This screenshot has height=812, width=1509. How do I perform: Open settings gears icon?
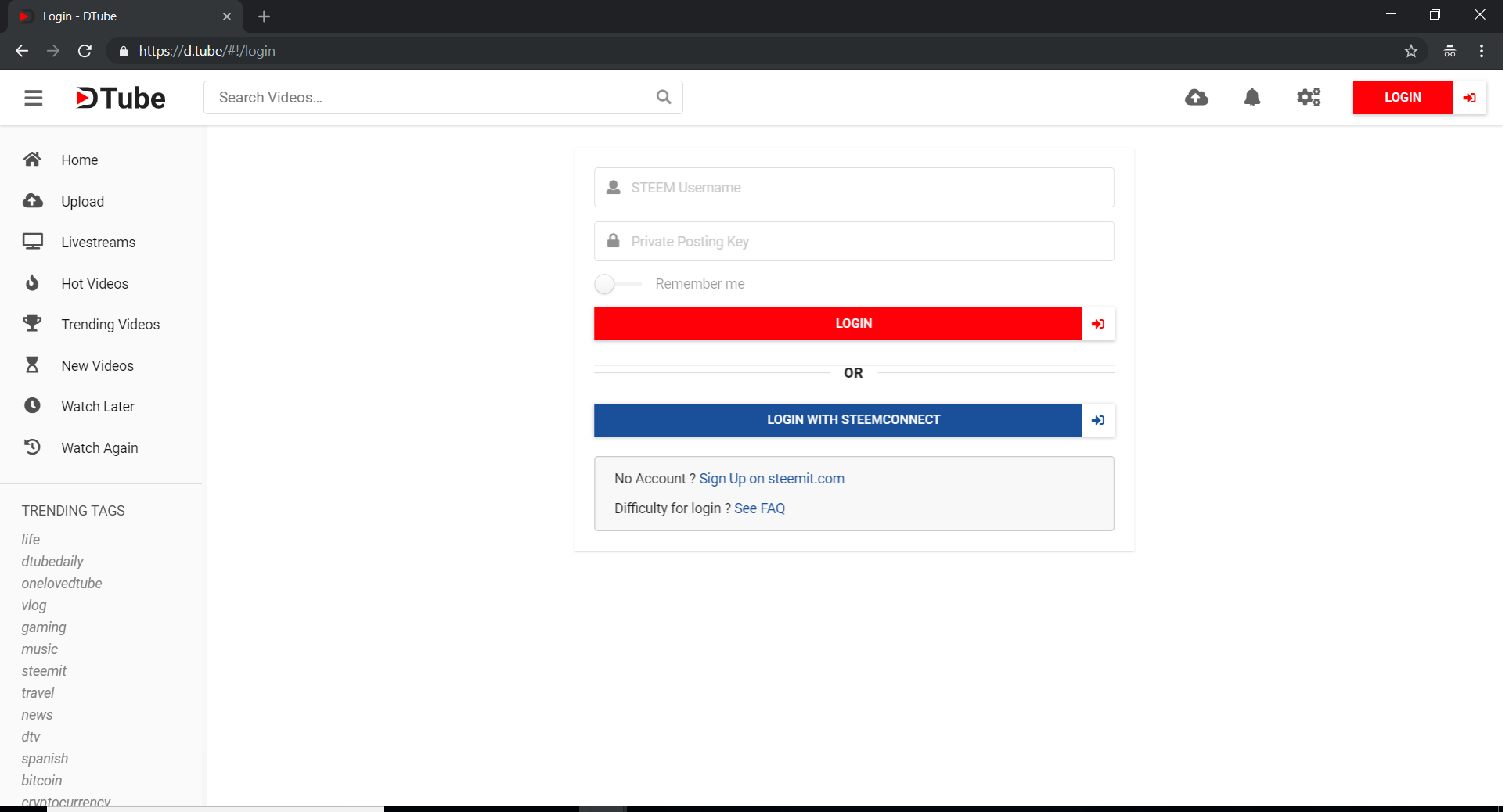1309,97
